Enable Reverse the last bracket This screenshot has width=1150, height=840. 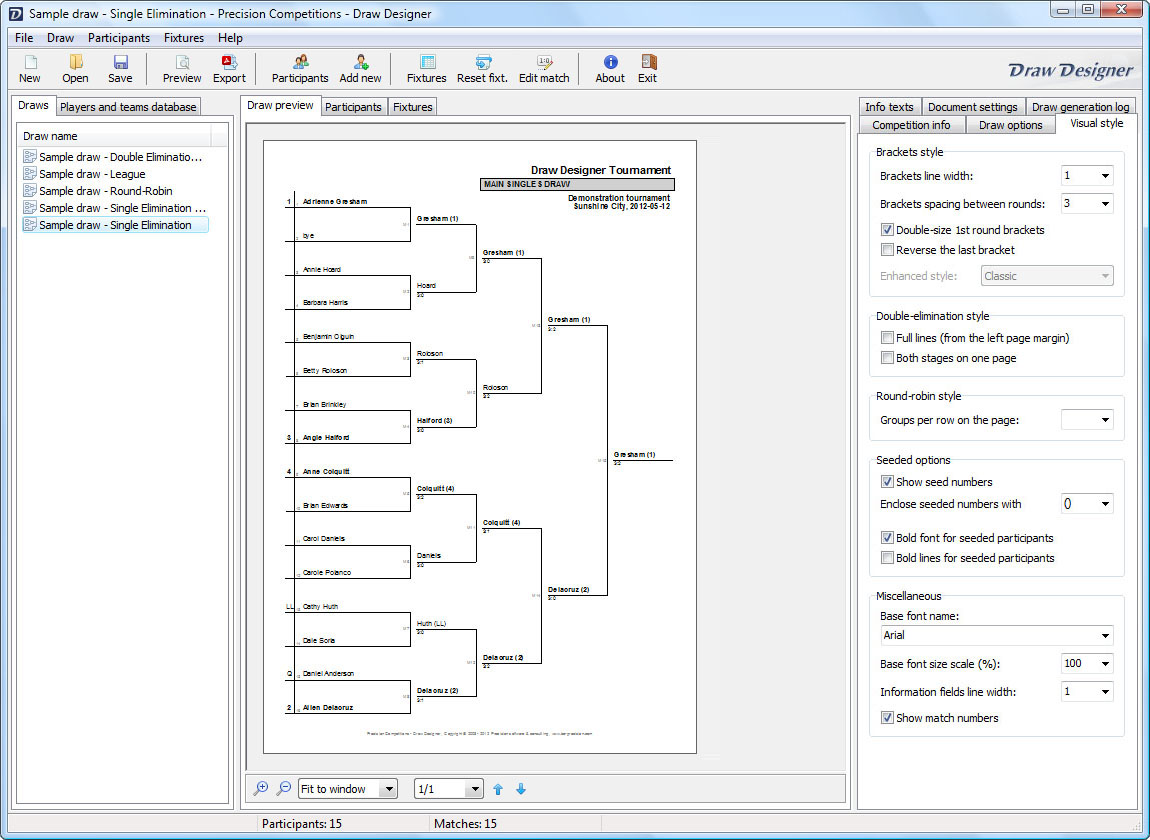coord(887,250)
